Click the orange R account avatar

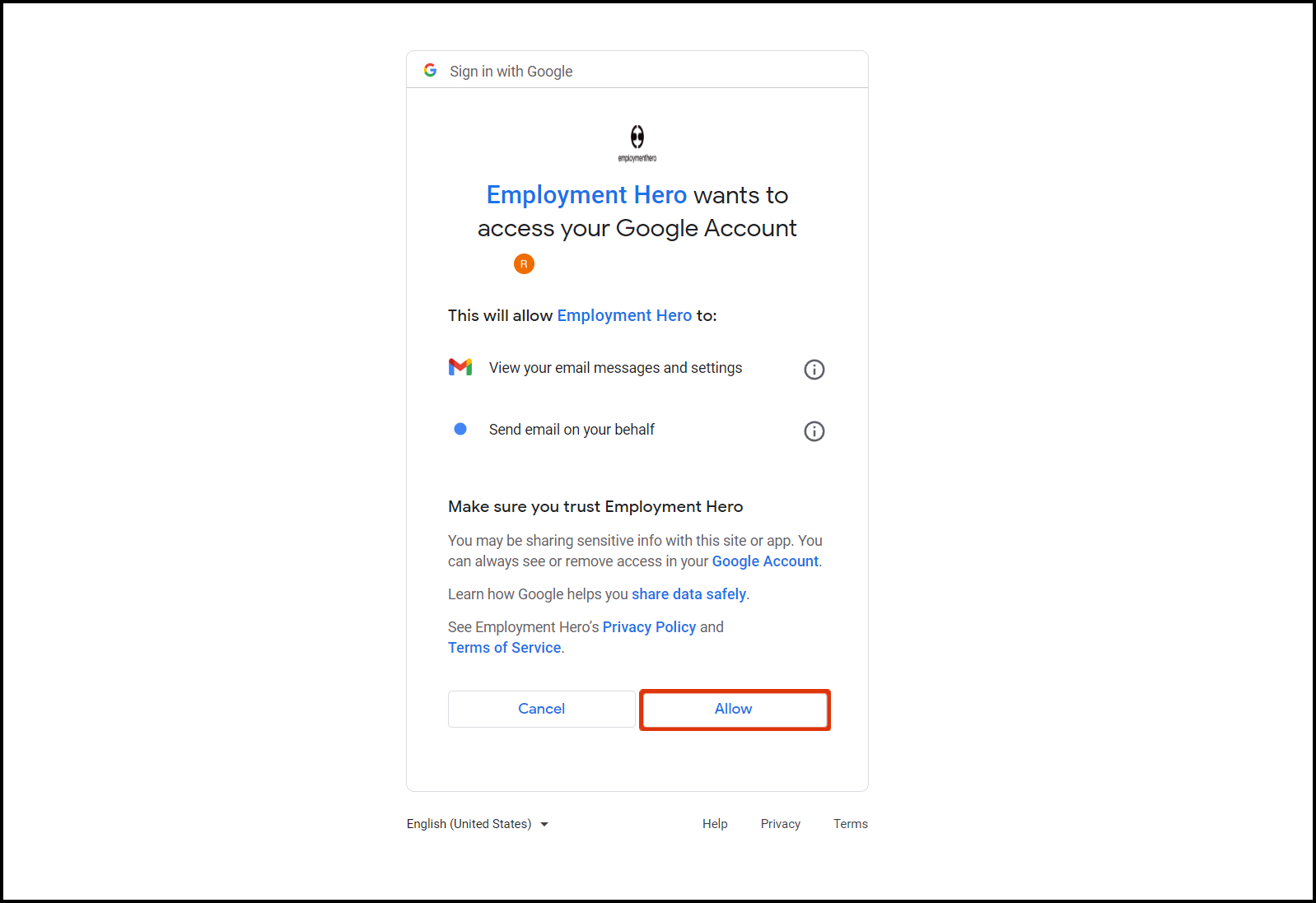tap(524, 264)
